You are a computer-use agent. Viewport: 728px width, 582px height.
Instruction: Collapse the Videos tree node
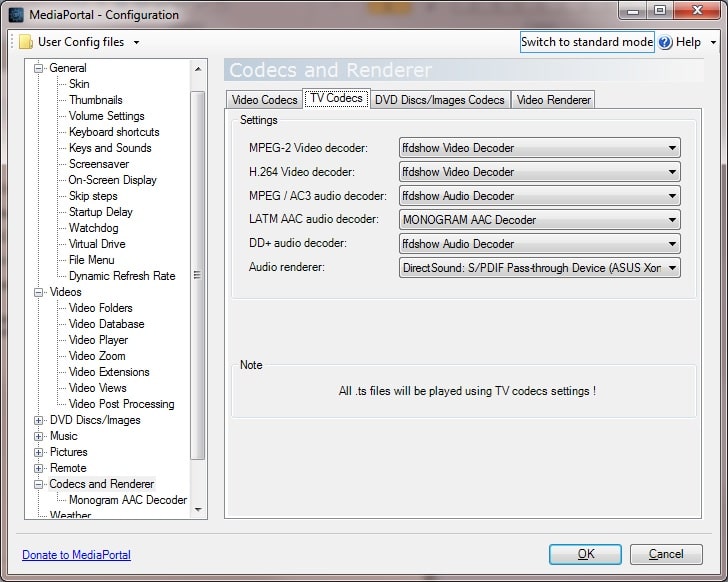[39, 292]
